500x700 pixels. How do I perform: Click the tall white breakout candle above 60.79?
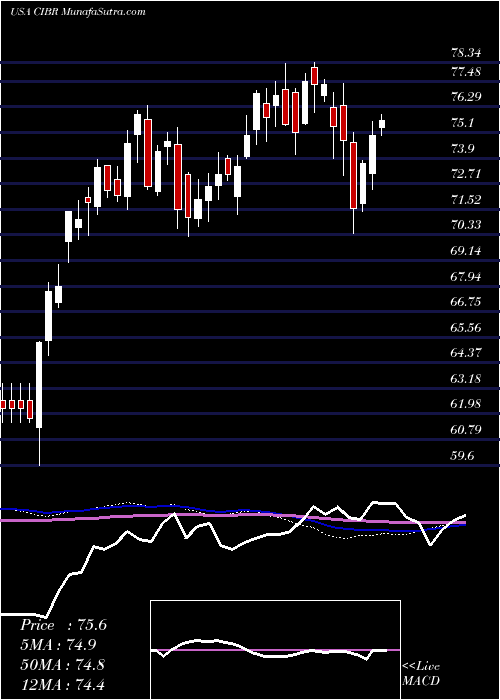point(39,384)
